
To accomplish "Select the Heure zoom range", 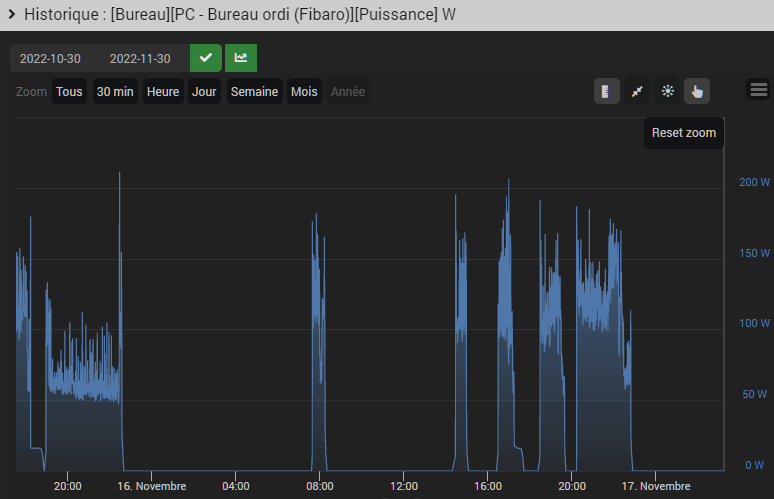I will [163, 91].
